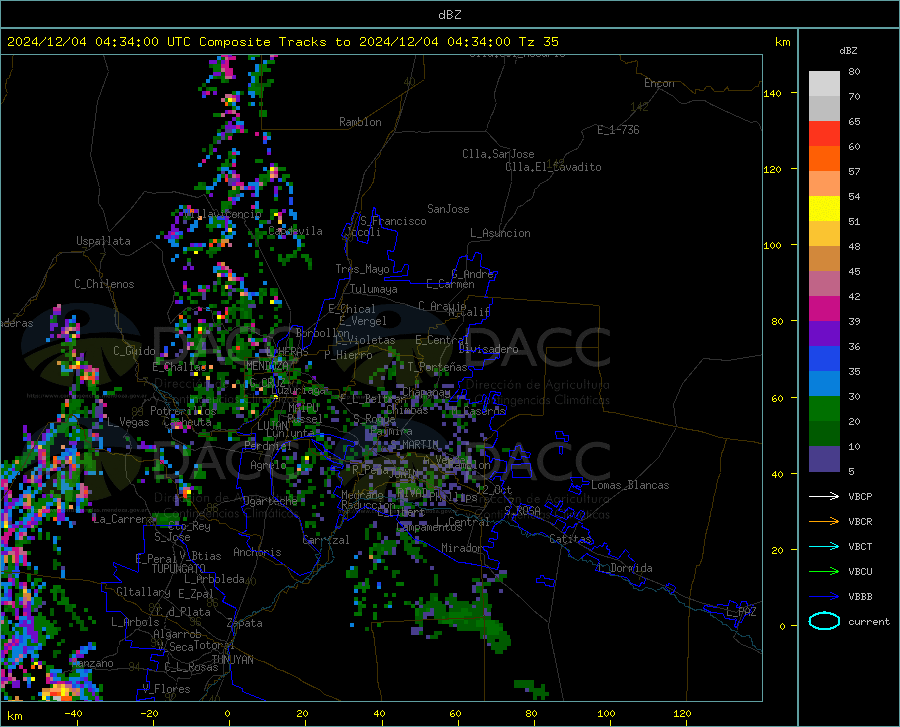900x727 pixels.
Task: Click the cyan VBCT arrow legend icon
Action: [824, 546]
